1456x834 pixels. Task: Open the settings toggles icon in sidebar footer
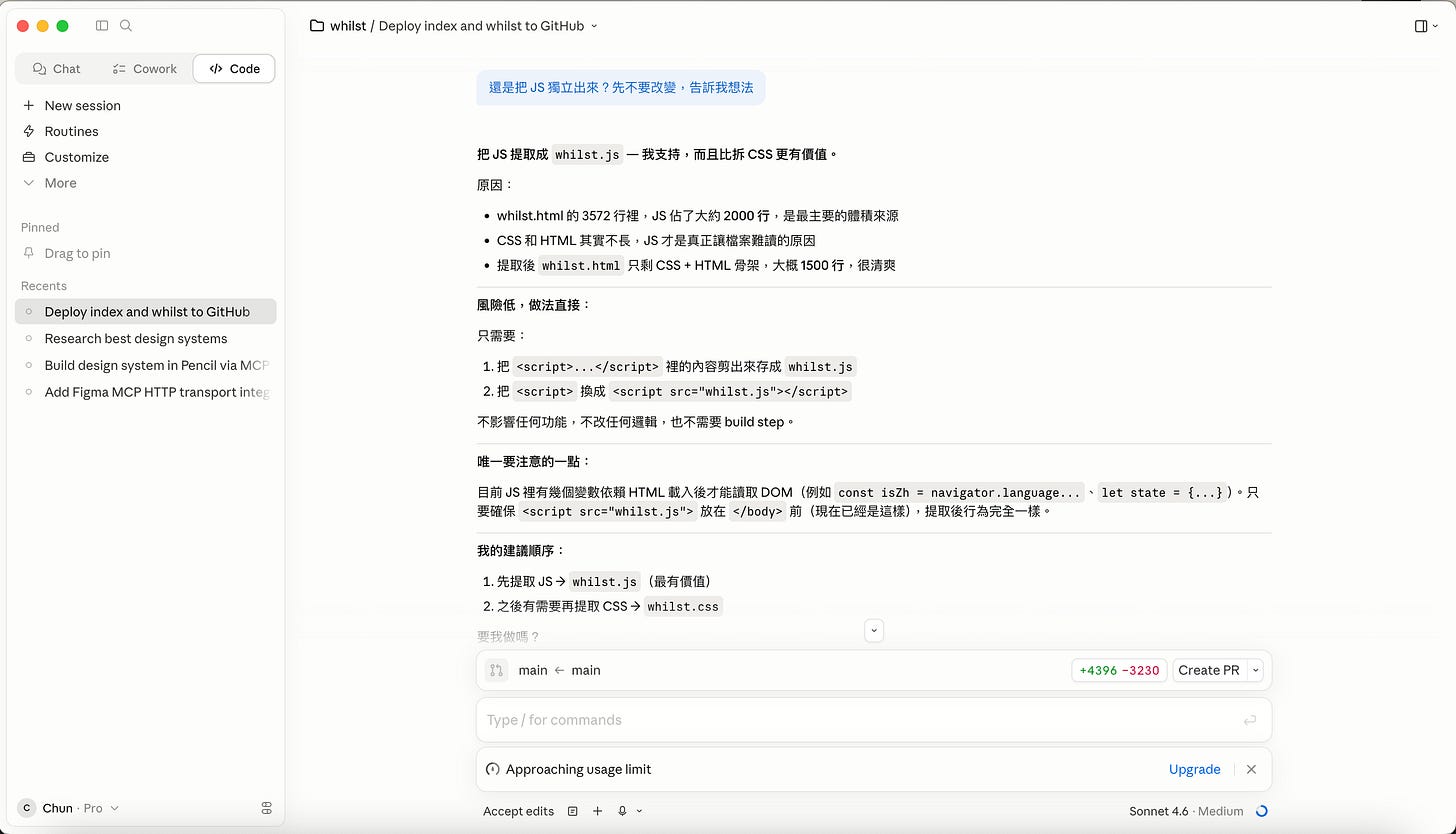tap(266, 808)
